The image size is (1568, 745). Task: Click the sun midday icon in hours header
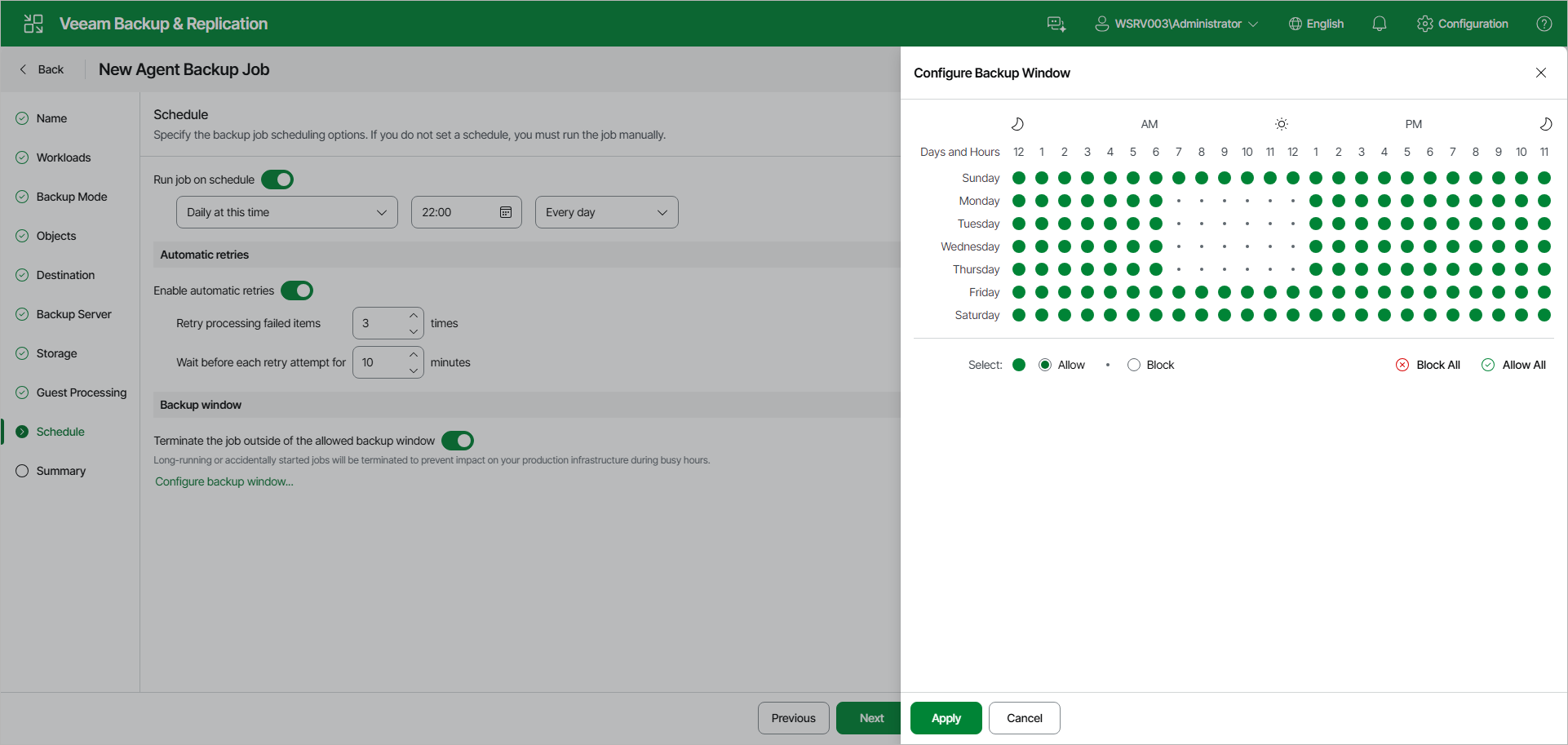coord(1282,124)
